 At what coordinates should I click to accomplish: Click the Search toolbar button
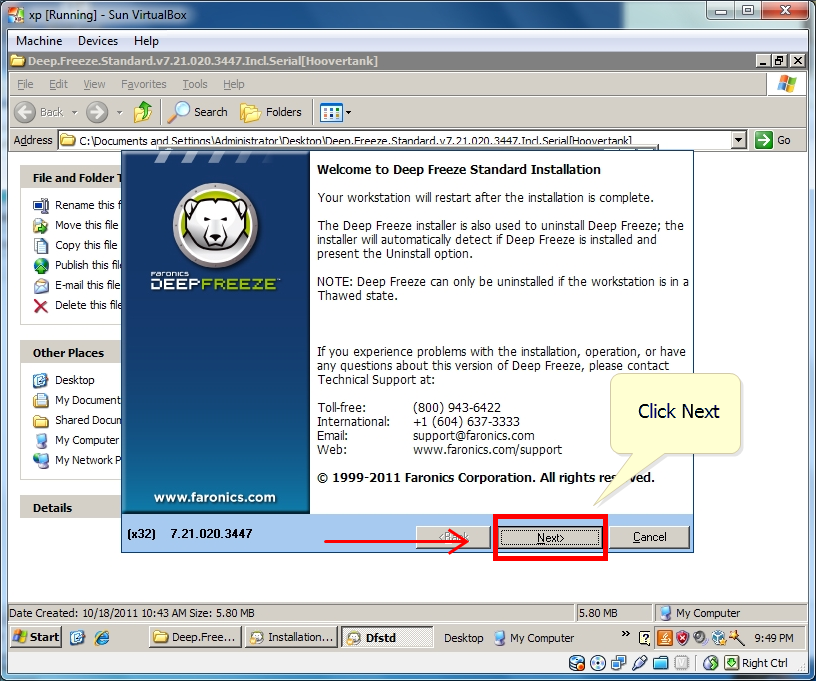click(x=198, y=112)
